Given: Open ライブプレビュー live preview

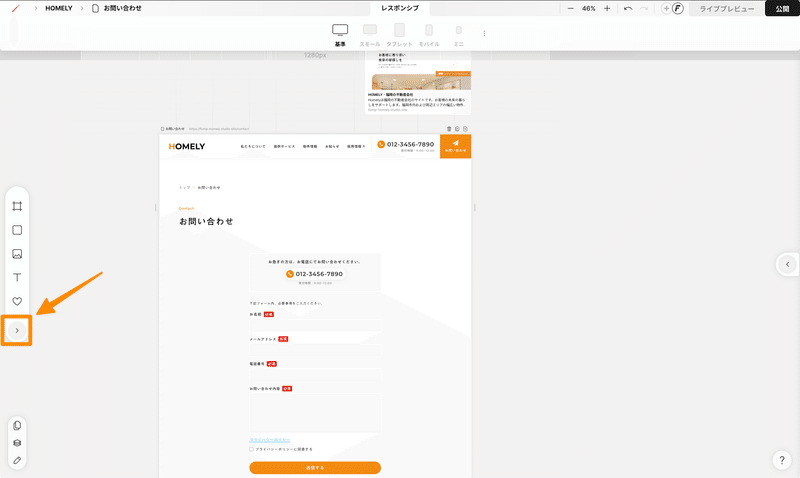Looking at the screenshot, I should point(727,9).
